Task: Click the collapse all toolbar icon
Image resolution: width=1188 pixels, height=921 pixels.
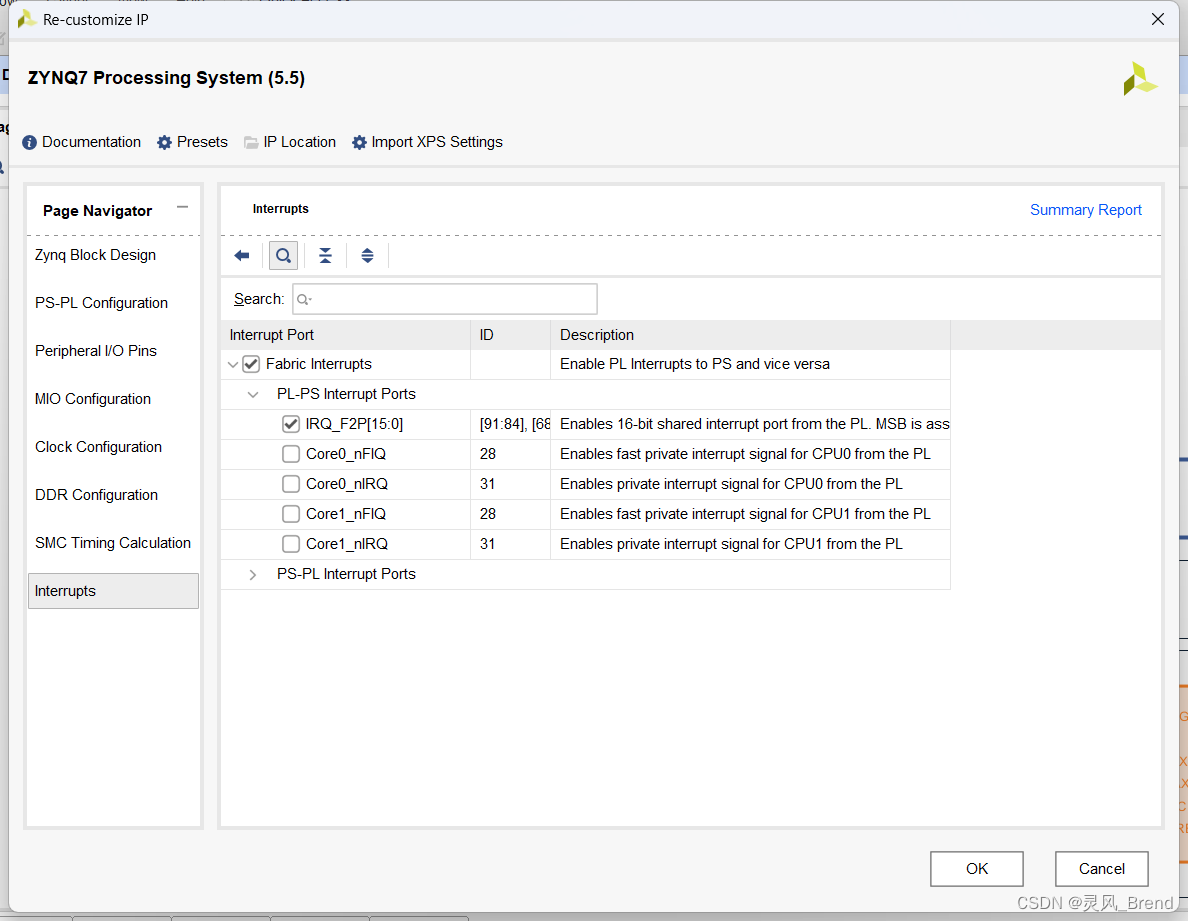Action: (325, 256)
